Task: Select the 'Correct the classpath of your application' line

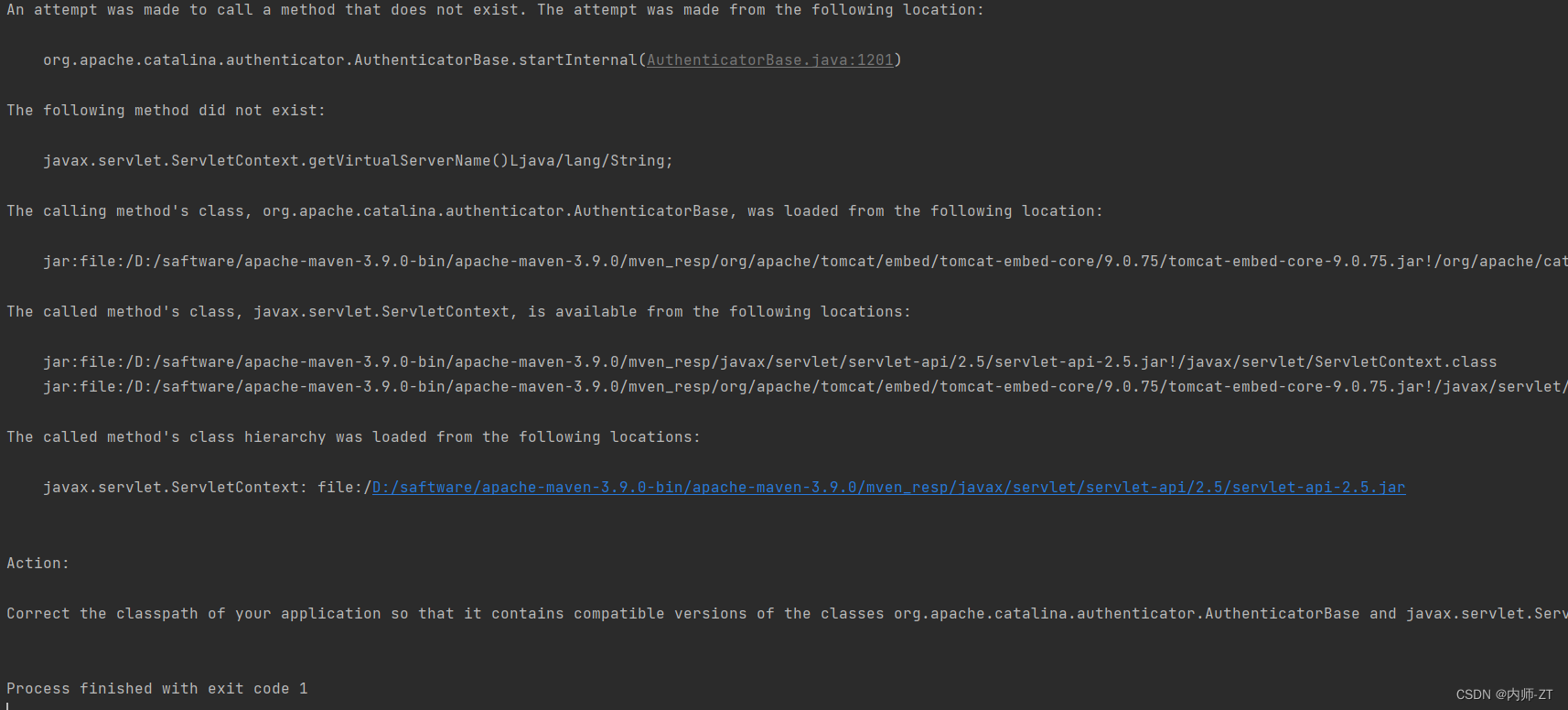Action: coord(787,614)
